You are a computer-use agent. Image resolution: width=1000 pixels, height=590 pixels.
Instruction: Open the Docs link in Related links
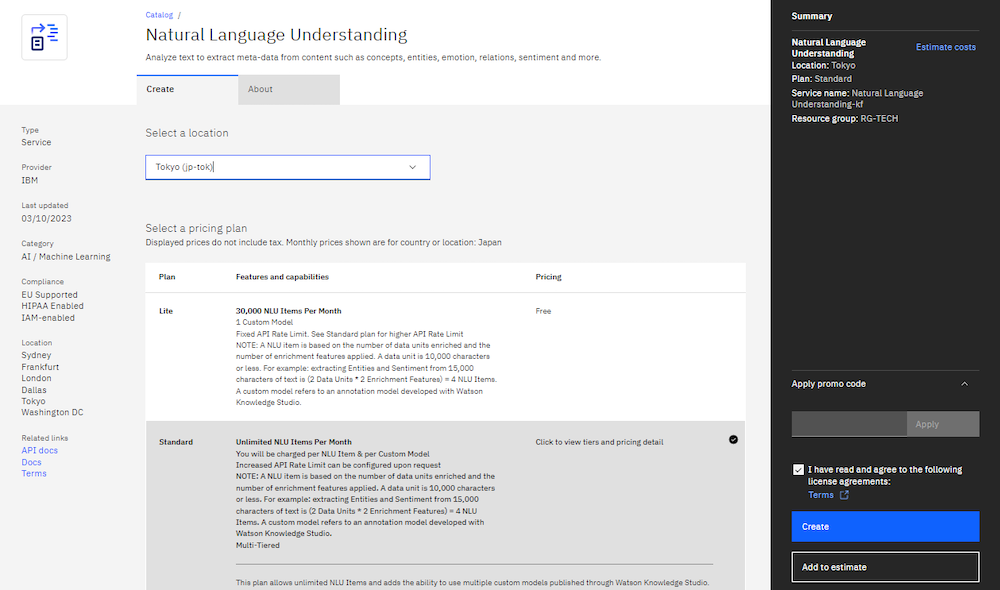coord(31,462)
